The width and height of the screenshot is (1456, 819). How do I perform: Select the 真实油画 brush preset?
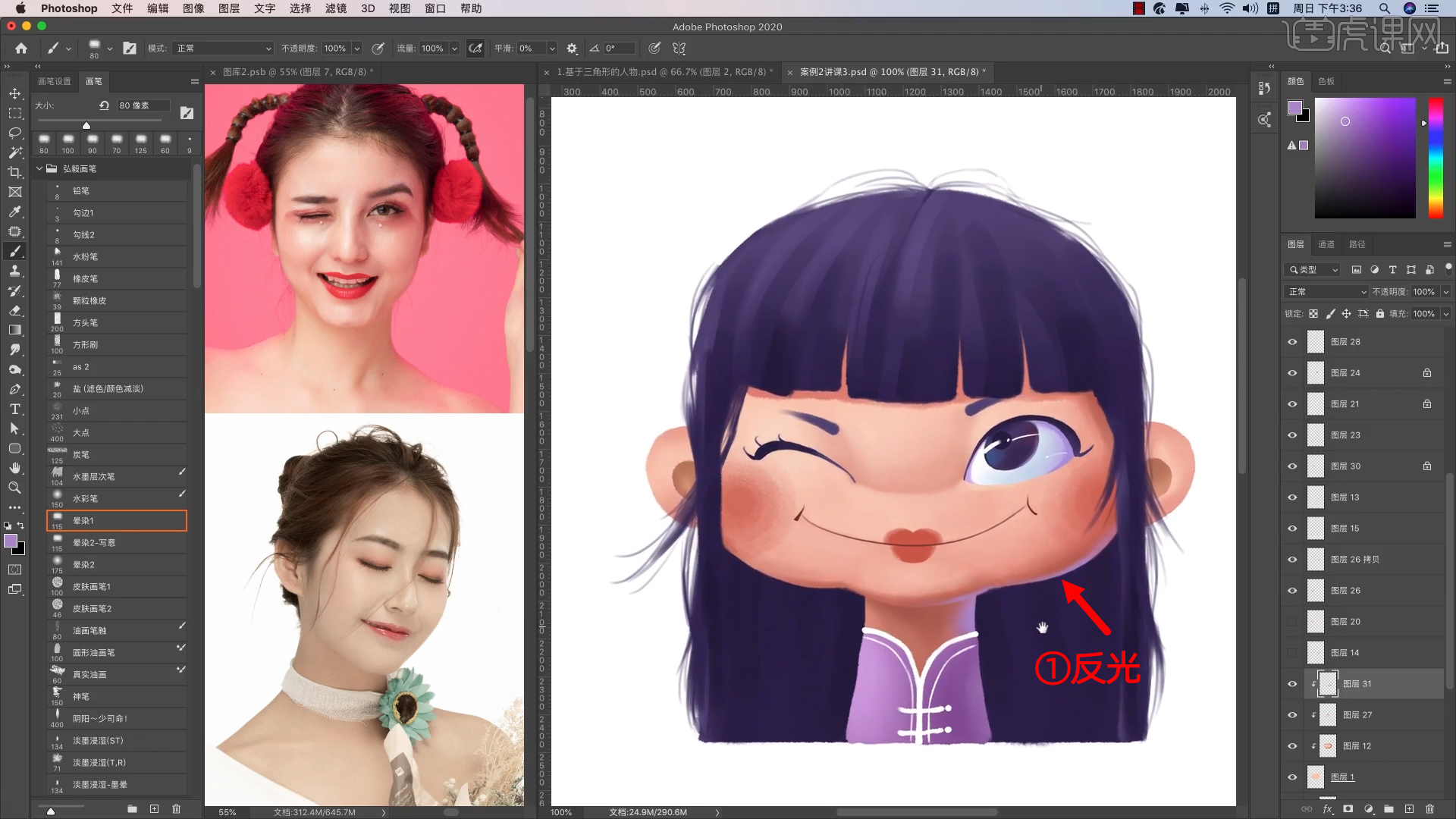(x=117, y=675)
